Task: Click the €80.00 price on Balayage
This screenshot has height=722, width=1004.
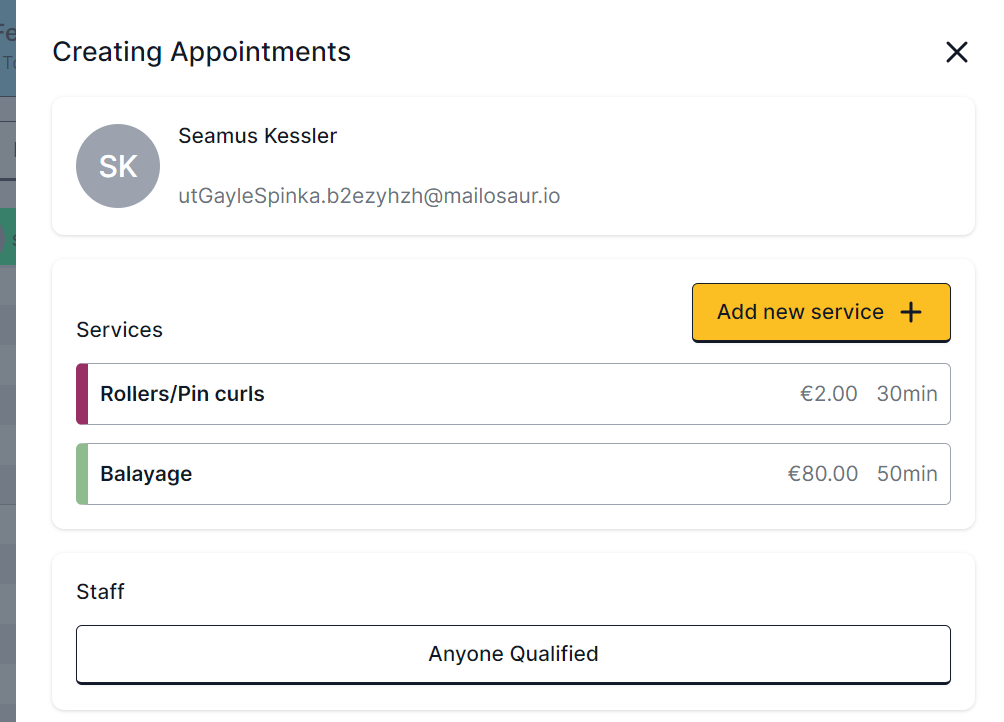Action: coord(822,474)
